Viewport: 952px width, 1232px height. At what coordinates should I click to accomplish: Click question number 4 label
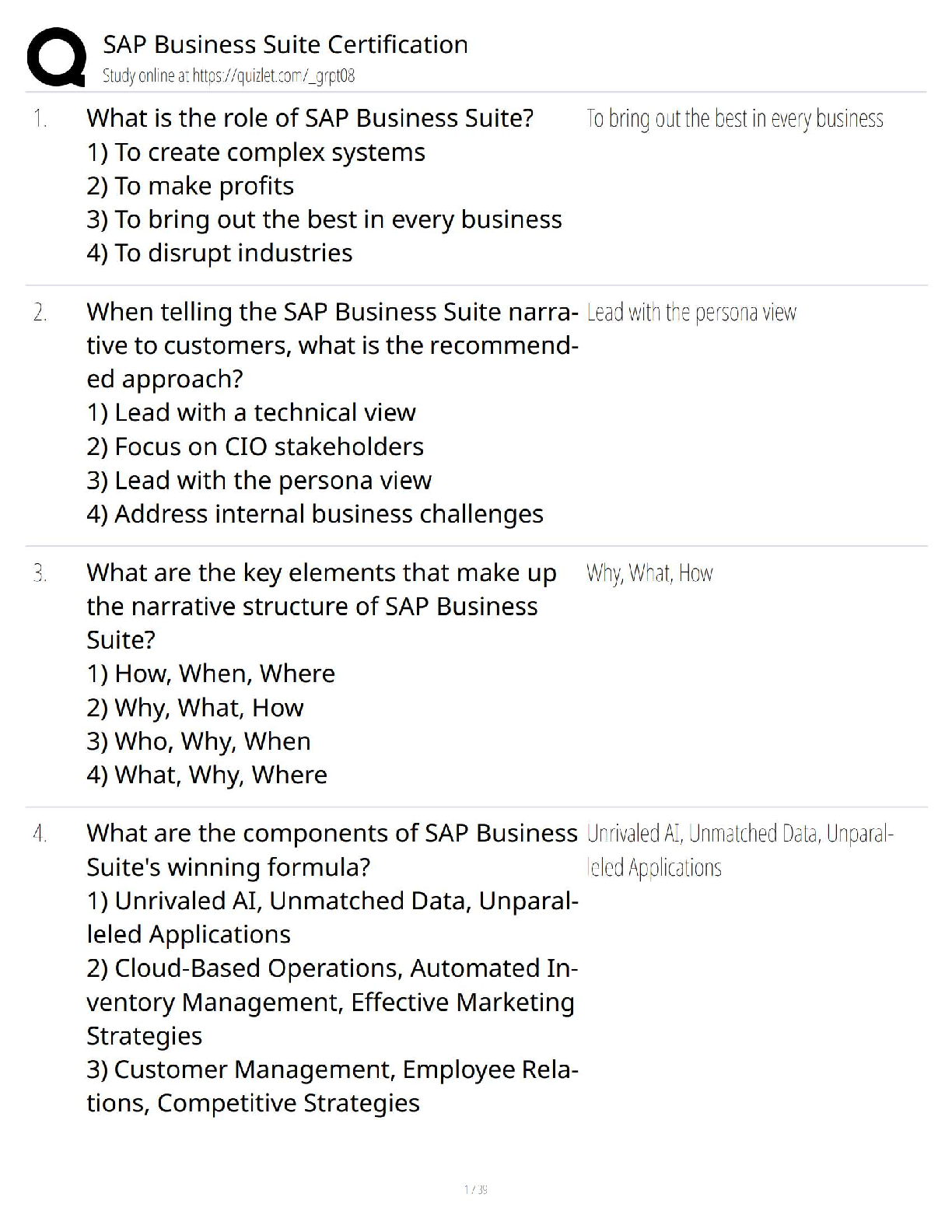click(x=40, y=834)
